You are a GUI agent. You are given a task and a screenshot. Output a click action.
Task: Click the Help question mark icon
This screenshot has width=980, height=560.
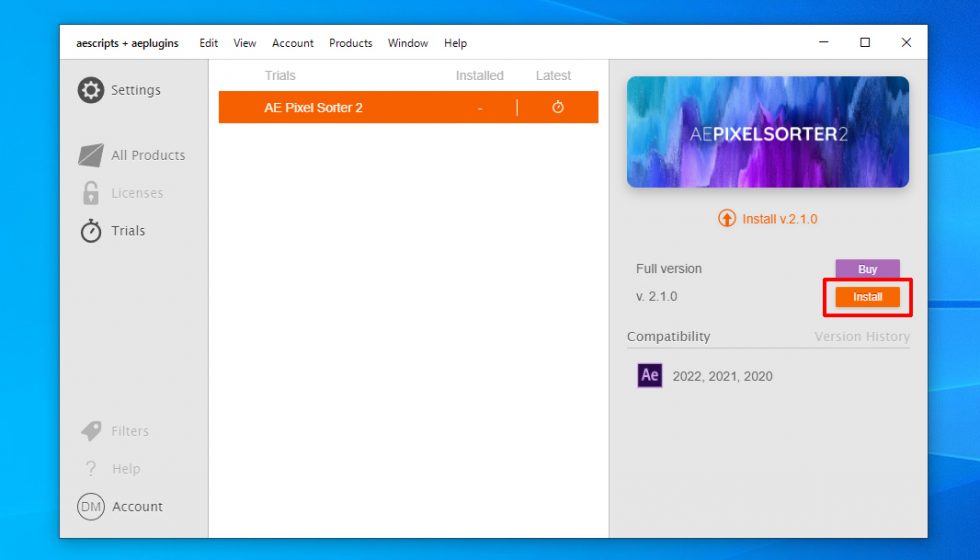pyautogui.click(x=91, y=469)
